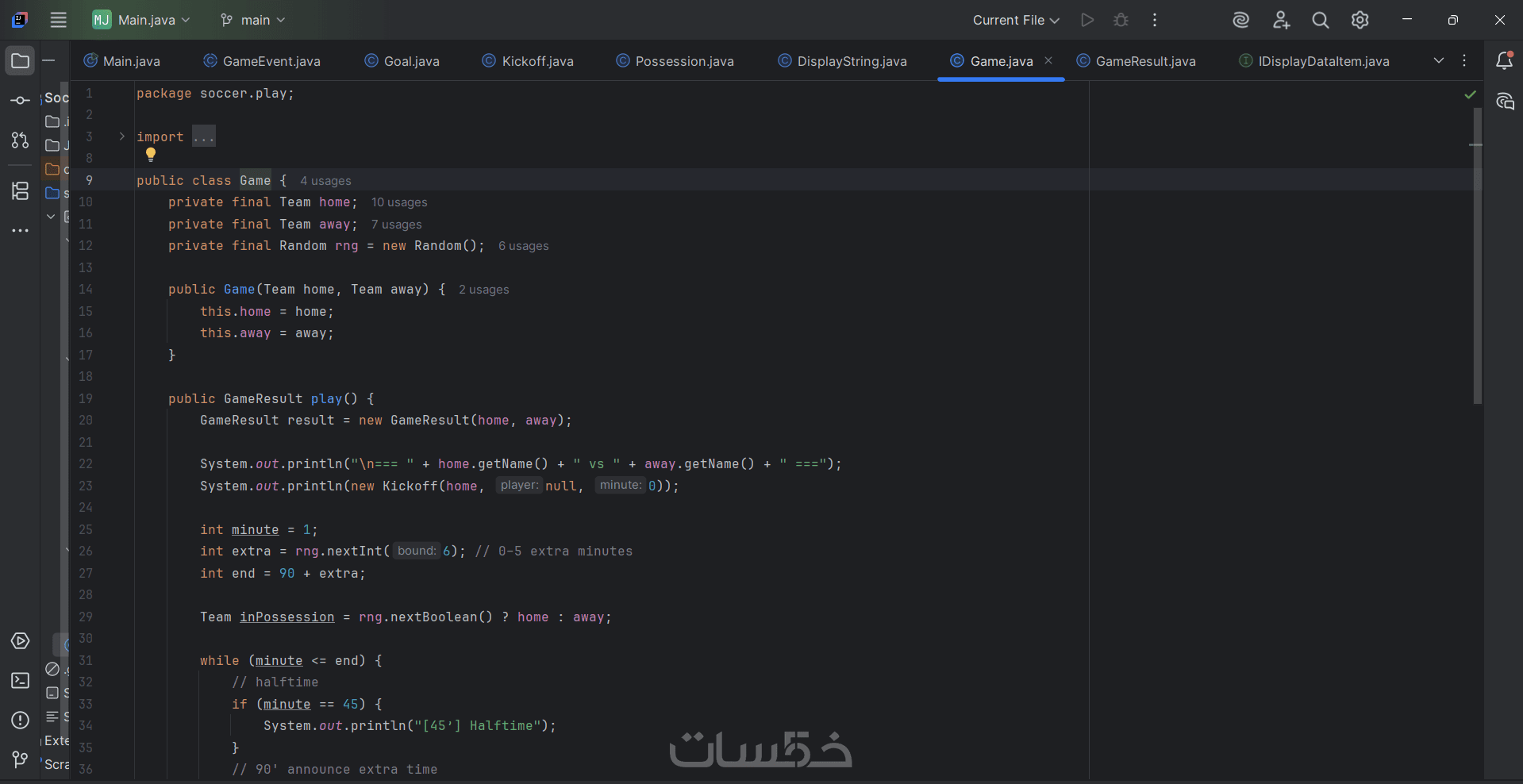Switch to the GameEvent.java tab
1523x784 pixels.
pyautogui.click(x=262, y=61)
